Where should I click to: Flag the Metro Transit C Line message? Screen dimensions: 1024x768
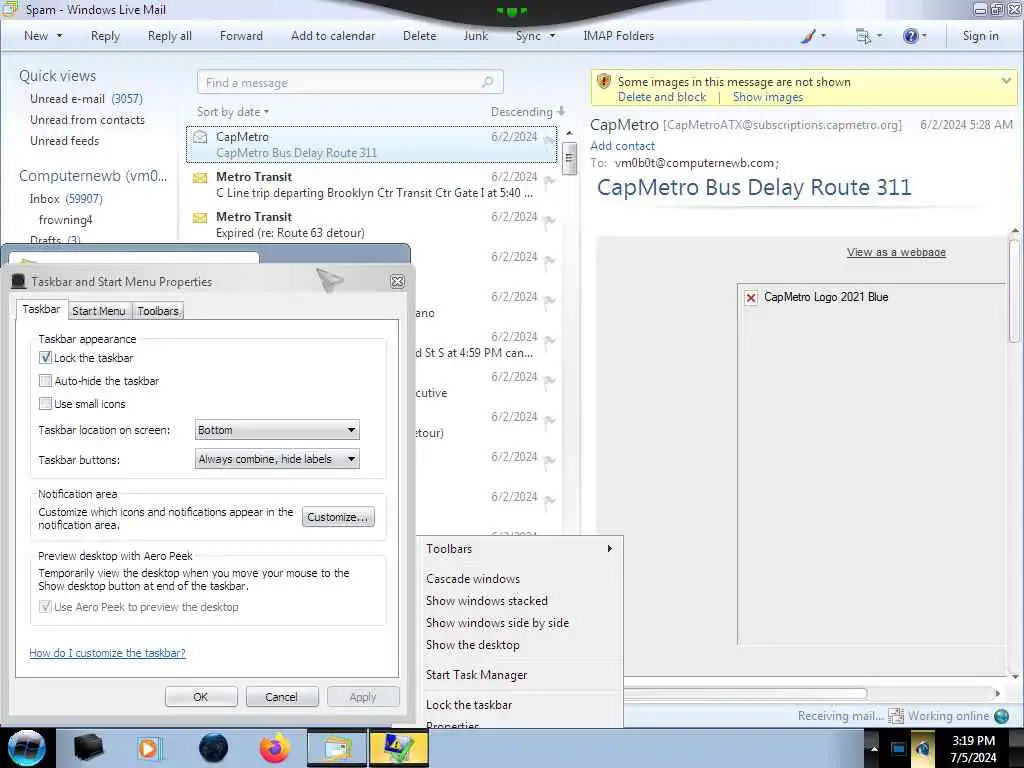point(549,181)
